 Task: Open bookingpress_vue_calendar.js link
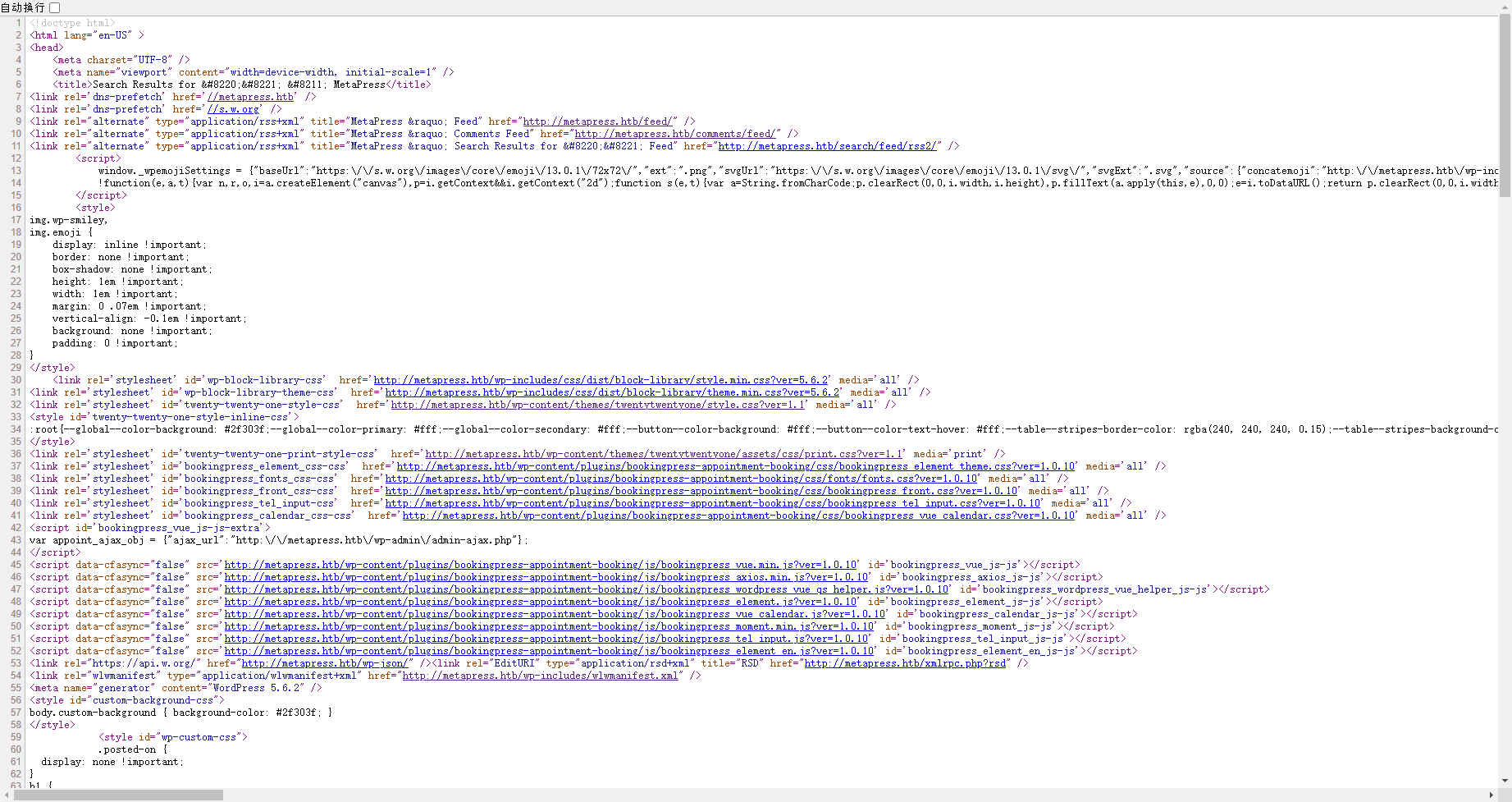(555, 614)
